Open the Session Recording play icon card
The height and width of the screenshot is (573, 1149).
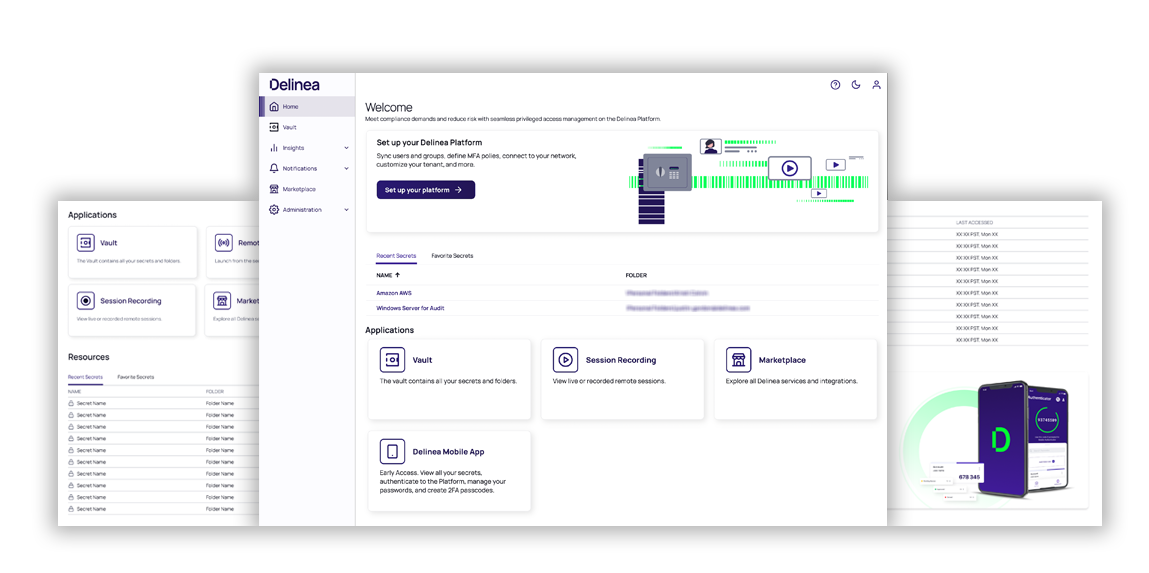tap(565, 360)
